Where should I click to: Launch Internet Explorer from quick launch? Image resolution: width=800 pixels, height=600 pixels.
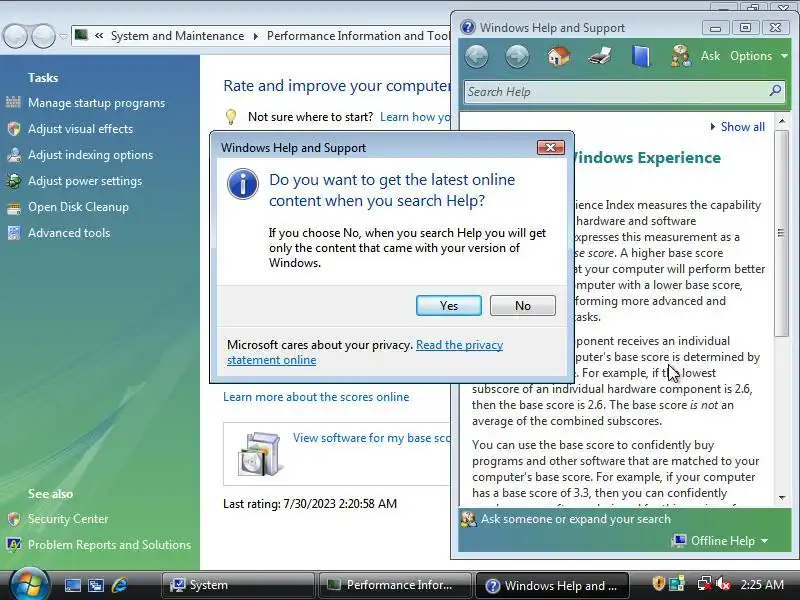point(119,585)
